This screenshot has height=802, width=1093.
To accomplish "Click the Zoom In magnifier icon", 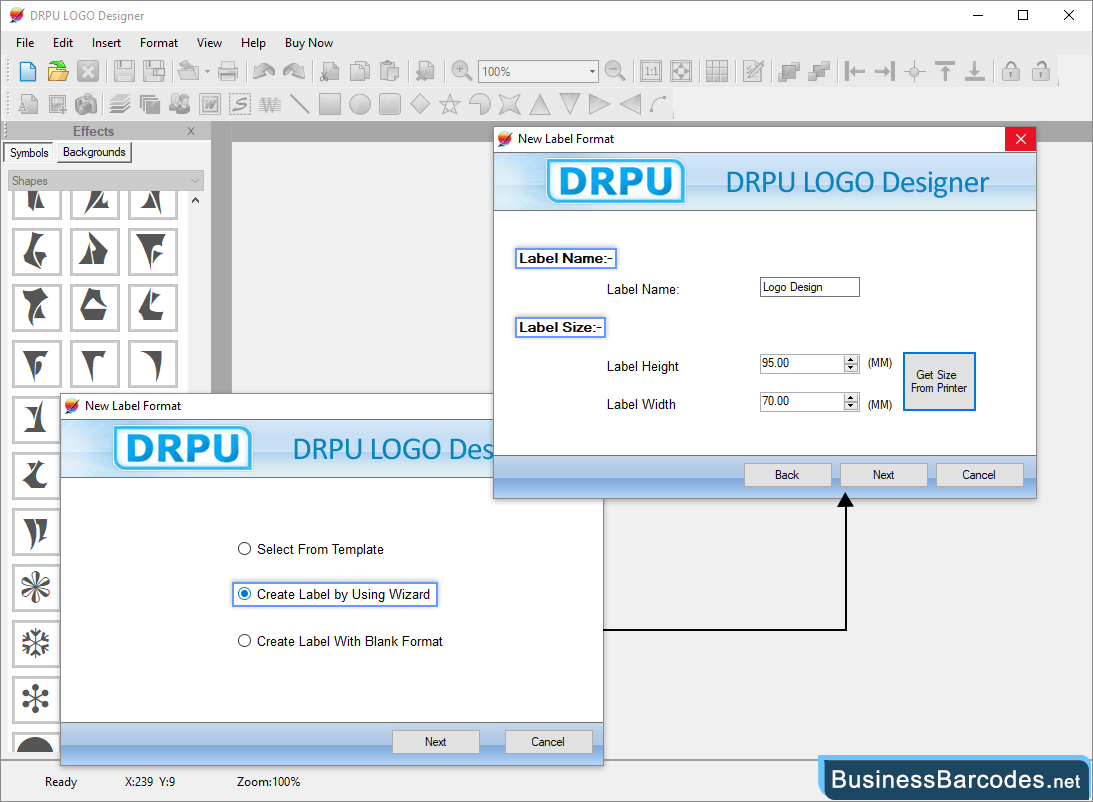I will click(x=461, y=71).
